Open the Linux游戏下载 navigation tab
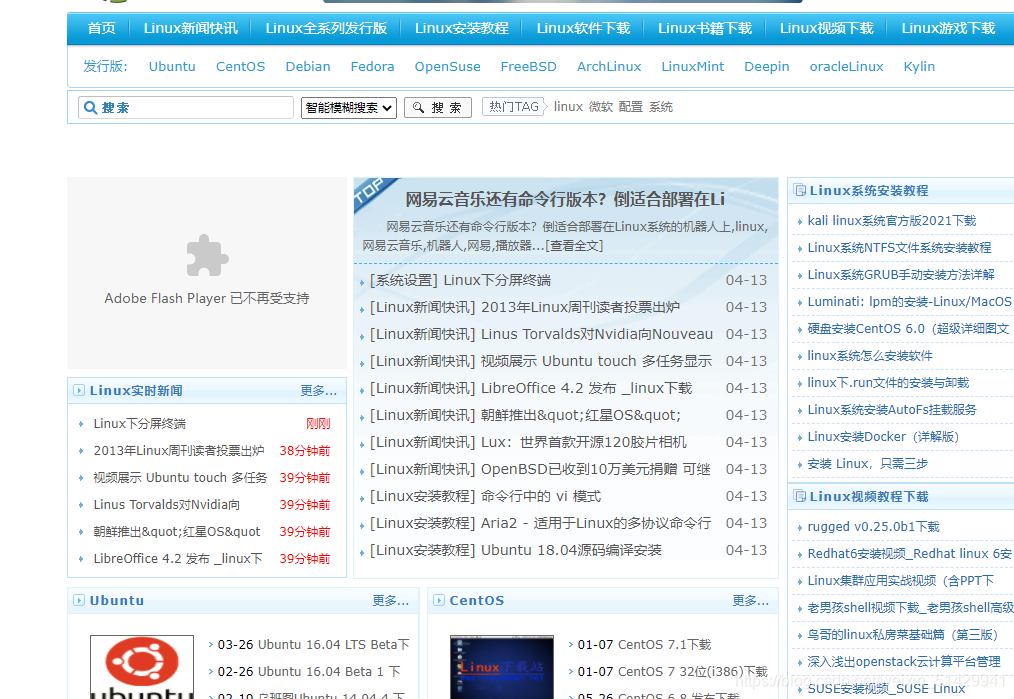The width and height of the screenshot is (1014, 699). pyautogui.click(x=948, y=28)
